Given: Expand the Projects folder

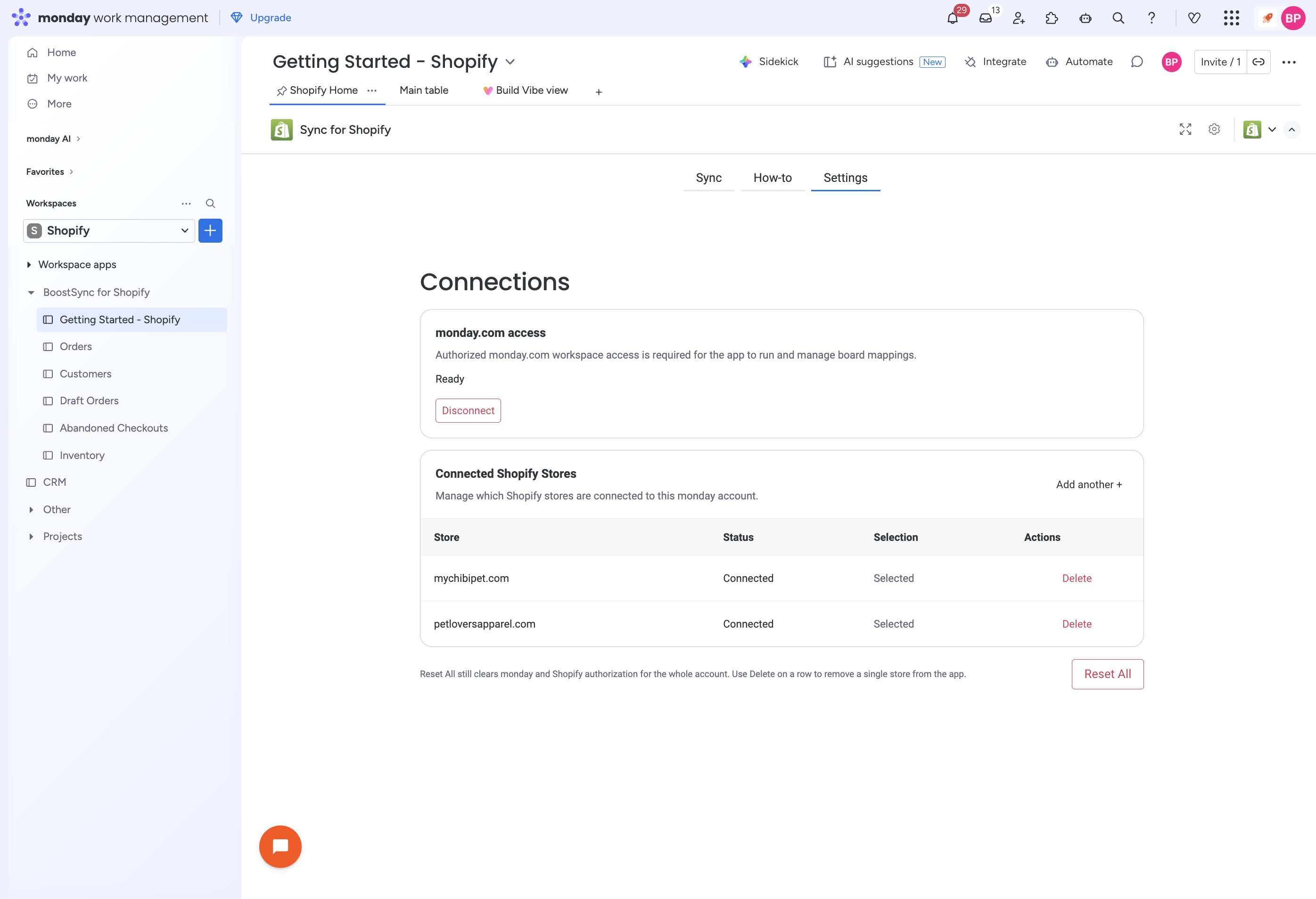Looking at the screenshot, I should click(31, 537).
